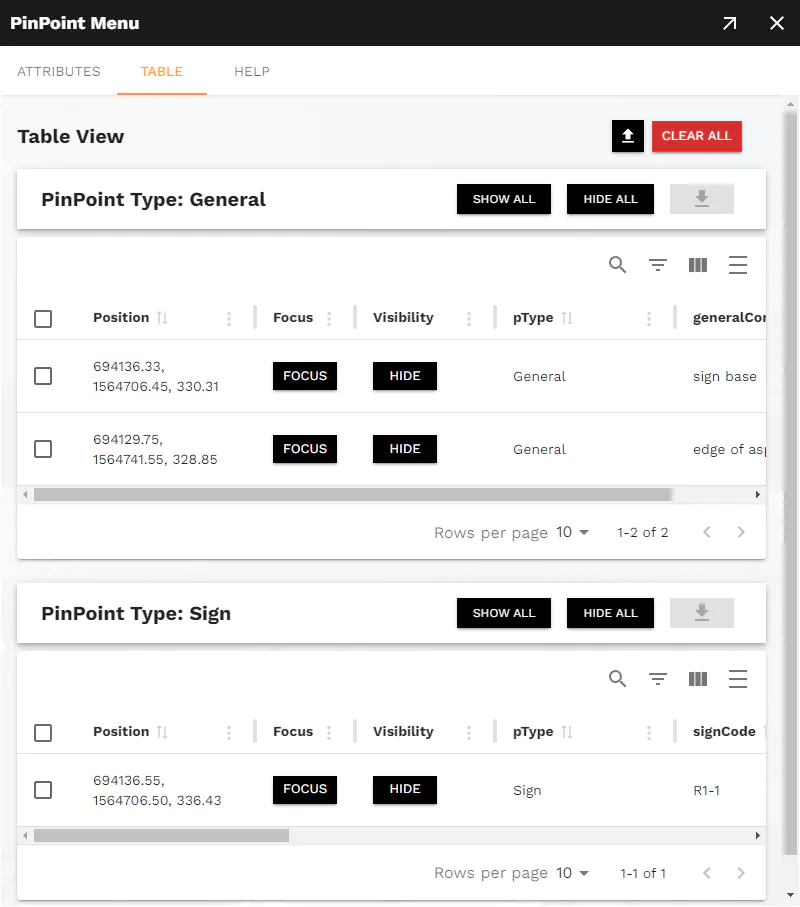Screen dimensions: 800x907
Task: Open pType column menu in General table
Action: [648, 319]
